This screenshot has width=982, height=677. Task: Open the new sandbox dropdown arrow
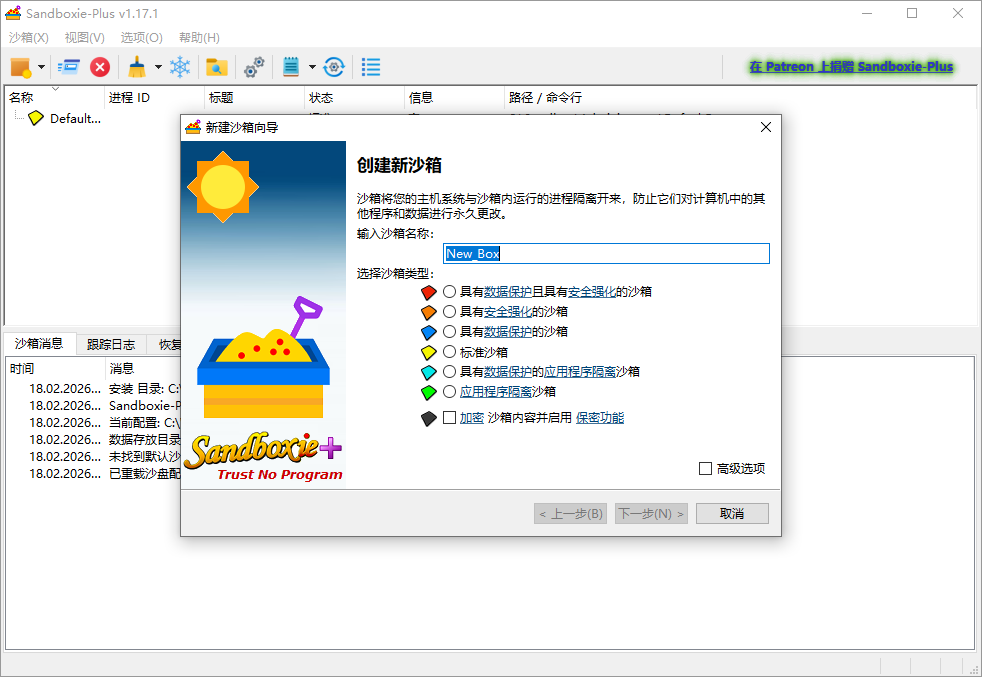pyautogui.click(x=40, y=67)
